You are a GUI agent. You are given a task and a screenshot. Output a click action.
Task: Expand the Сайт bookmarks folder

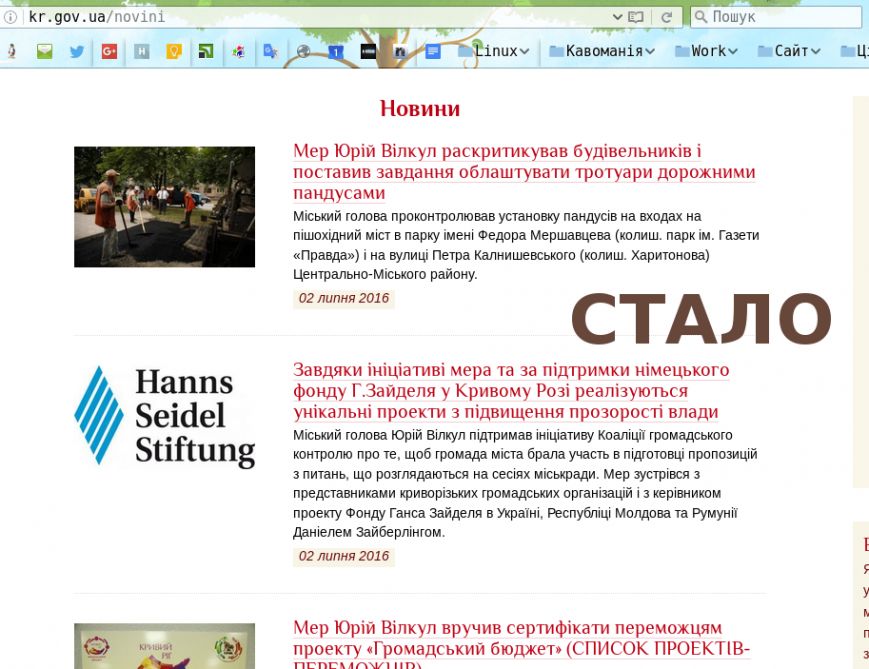[x=789, y=51]
